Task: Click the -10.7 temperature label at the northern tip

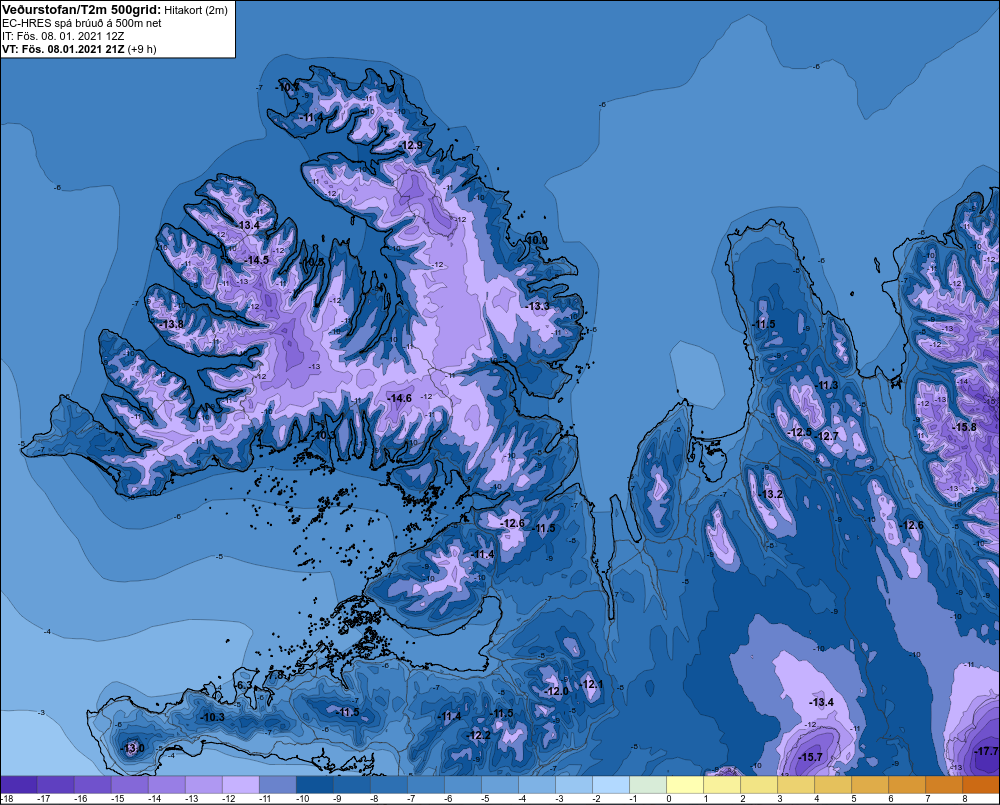Action: point(288,87)
